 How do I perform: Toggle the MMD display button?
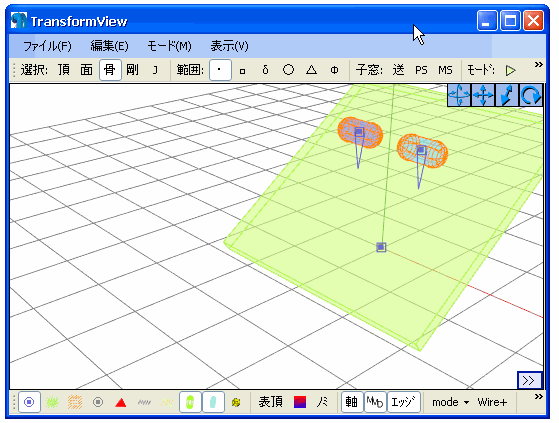click(x=375, y=402)
